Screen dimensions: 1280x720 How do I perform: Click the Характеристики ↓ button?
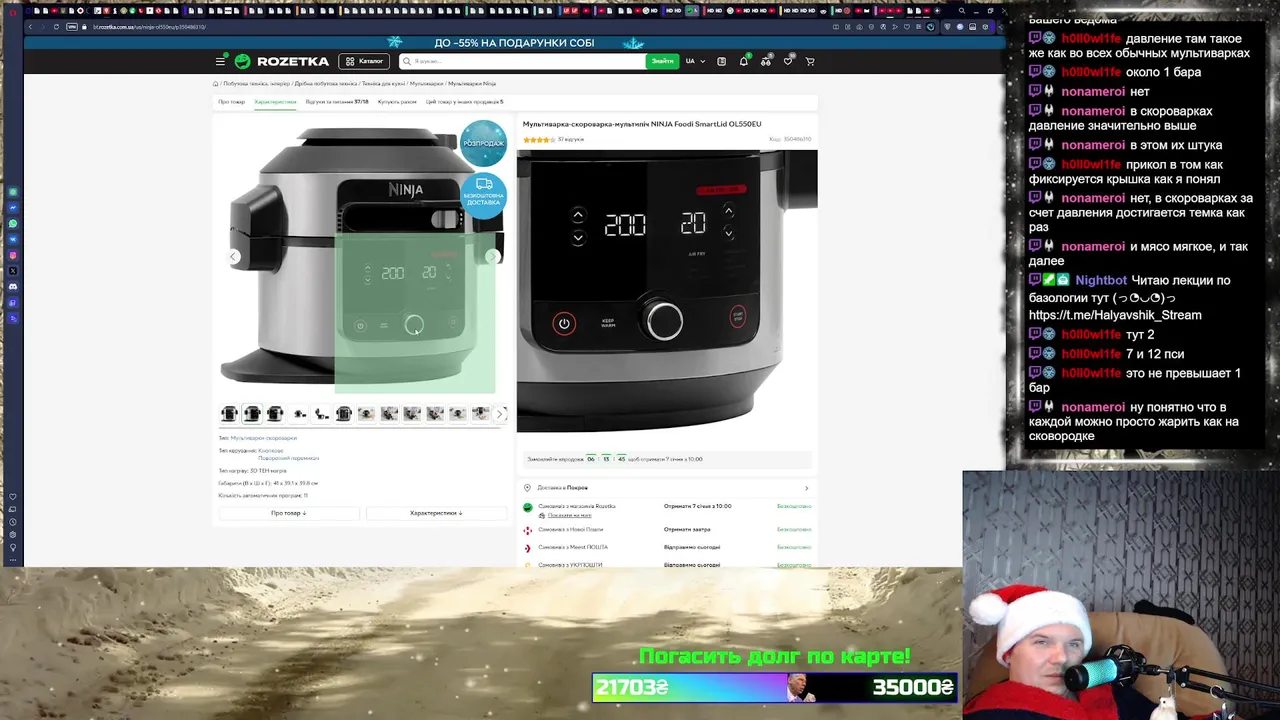pos(436,513)
